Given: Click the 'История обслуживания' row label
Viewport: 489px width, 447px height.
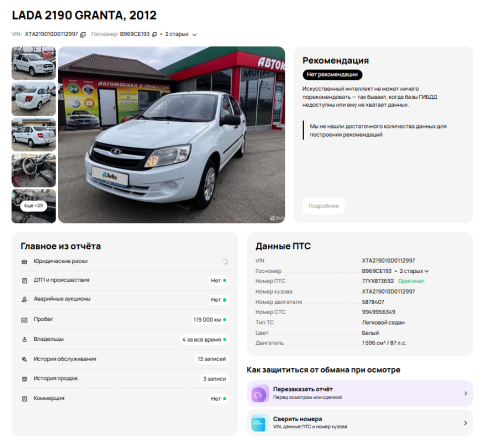Looking at the screenshot, I should click(x=65, y=359).
